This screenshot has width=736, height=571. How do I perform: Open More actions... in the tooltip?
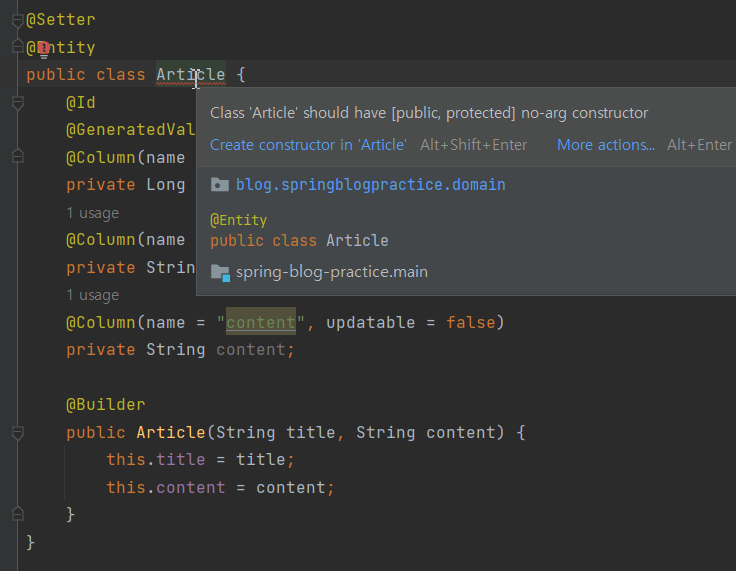606,145
